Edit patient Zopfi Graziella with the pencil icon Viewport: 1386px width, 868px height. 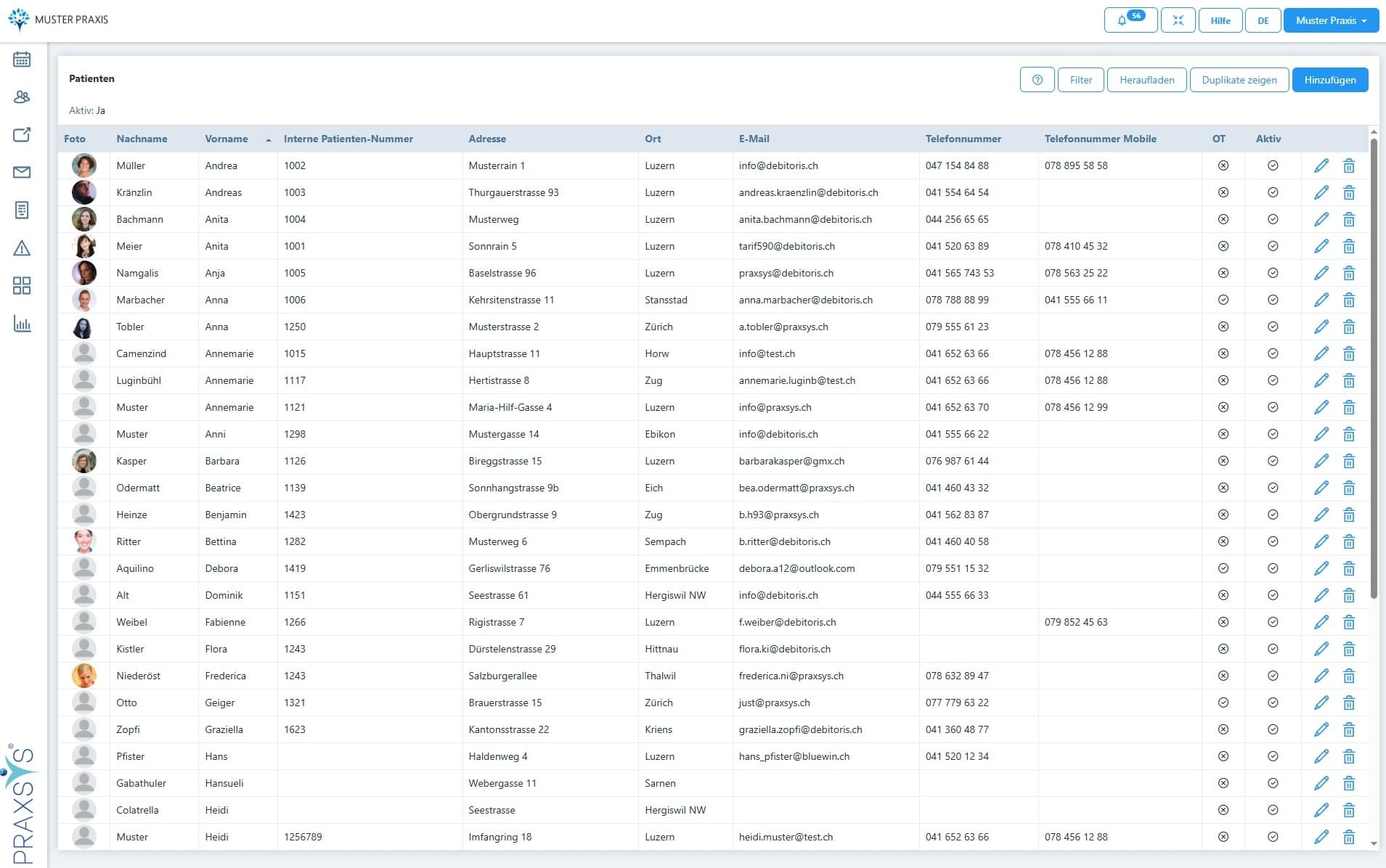coord(1321,729)
